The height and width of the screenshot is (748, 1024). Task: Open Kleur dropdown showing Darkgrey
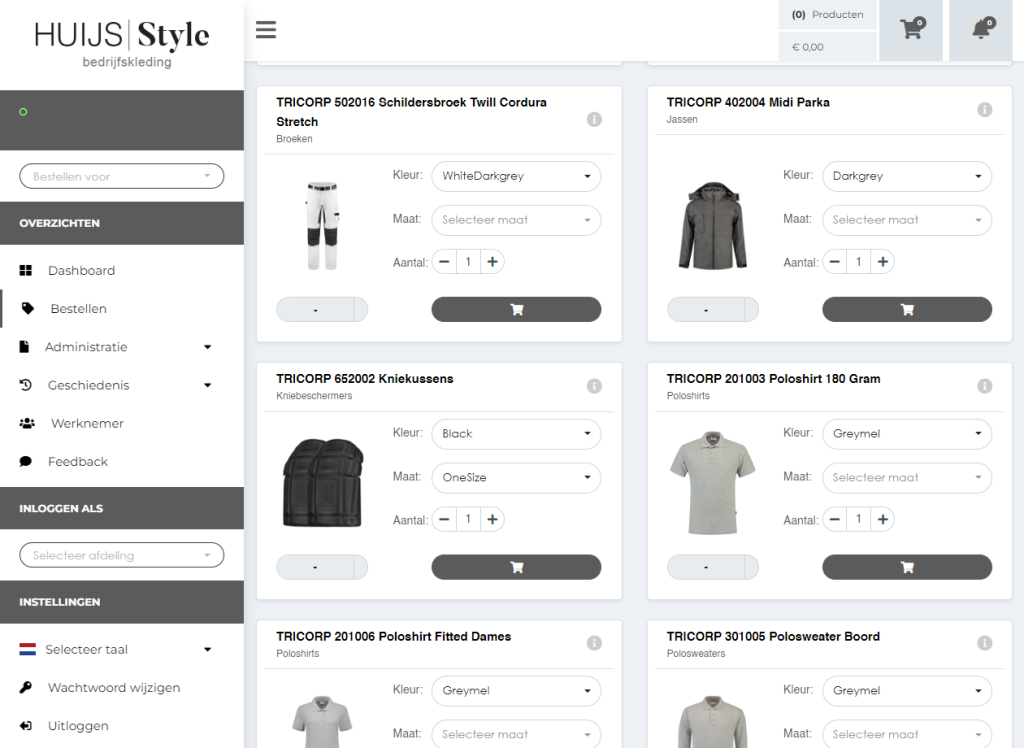(906, 176)
